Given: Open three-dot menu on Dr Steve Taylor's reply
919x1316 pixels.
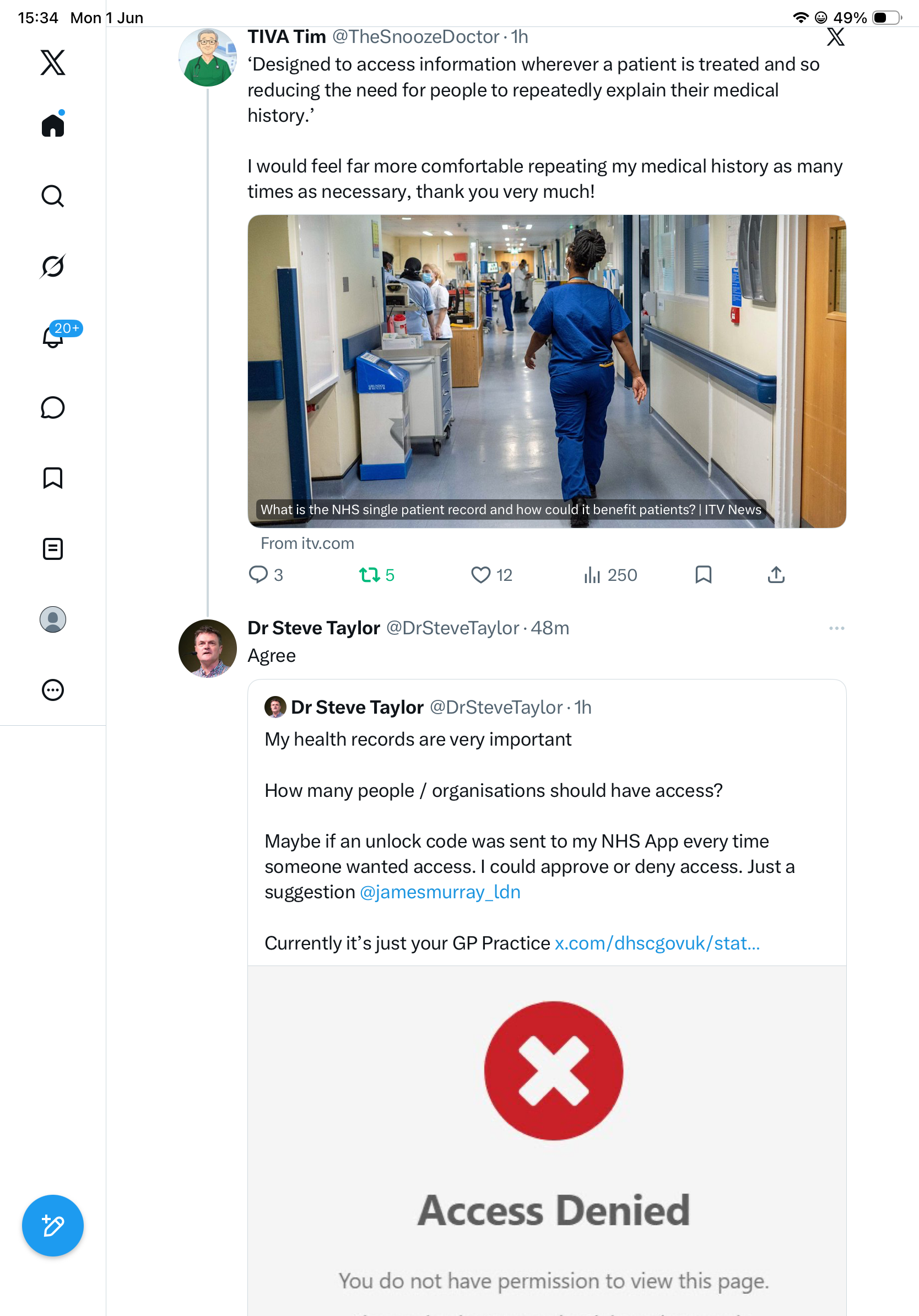Looking at the screenshot, I should click(x=836, y=628).
